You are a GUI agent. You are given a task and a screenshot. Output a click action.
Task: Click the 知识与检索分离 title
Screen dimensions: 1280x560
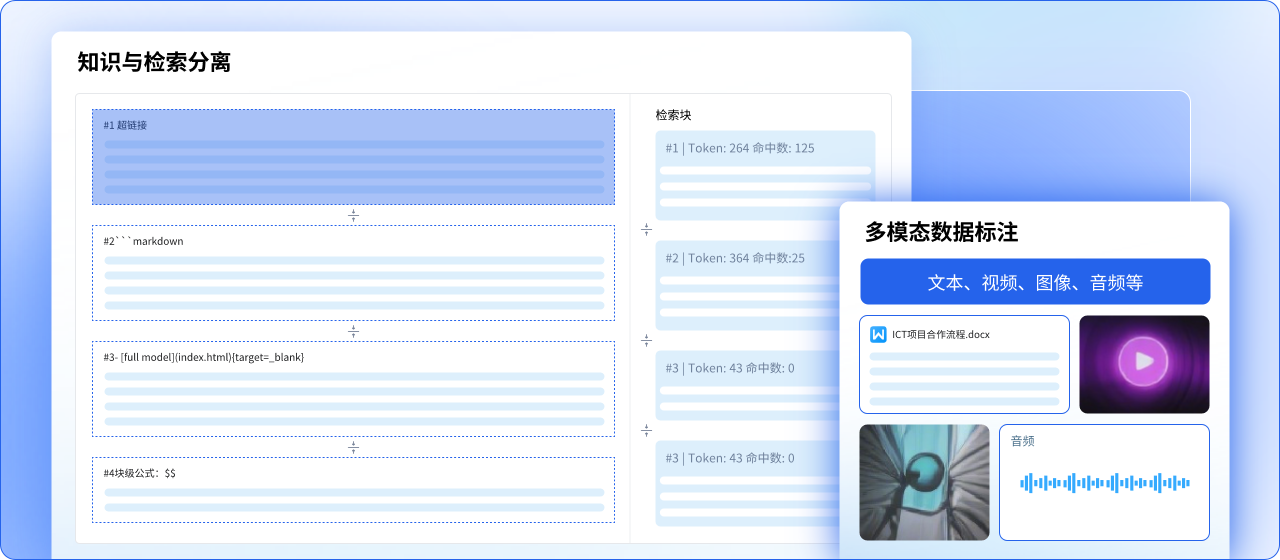click(x=154, y=62)
